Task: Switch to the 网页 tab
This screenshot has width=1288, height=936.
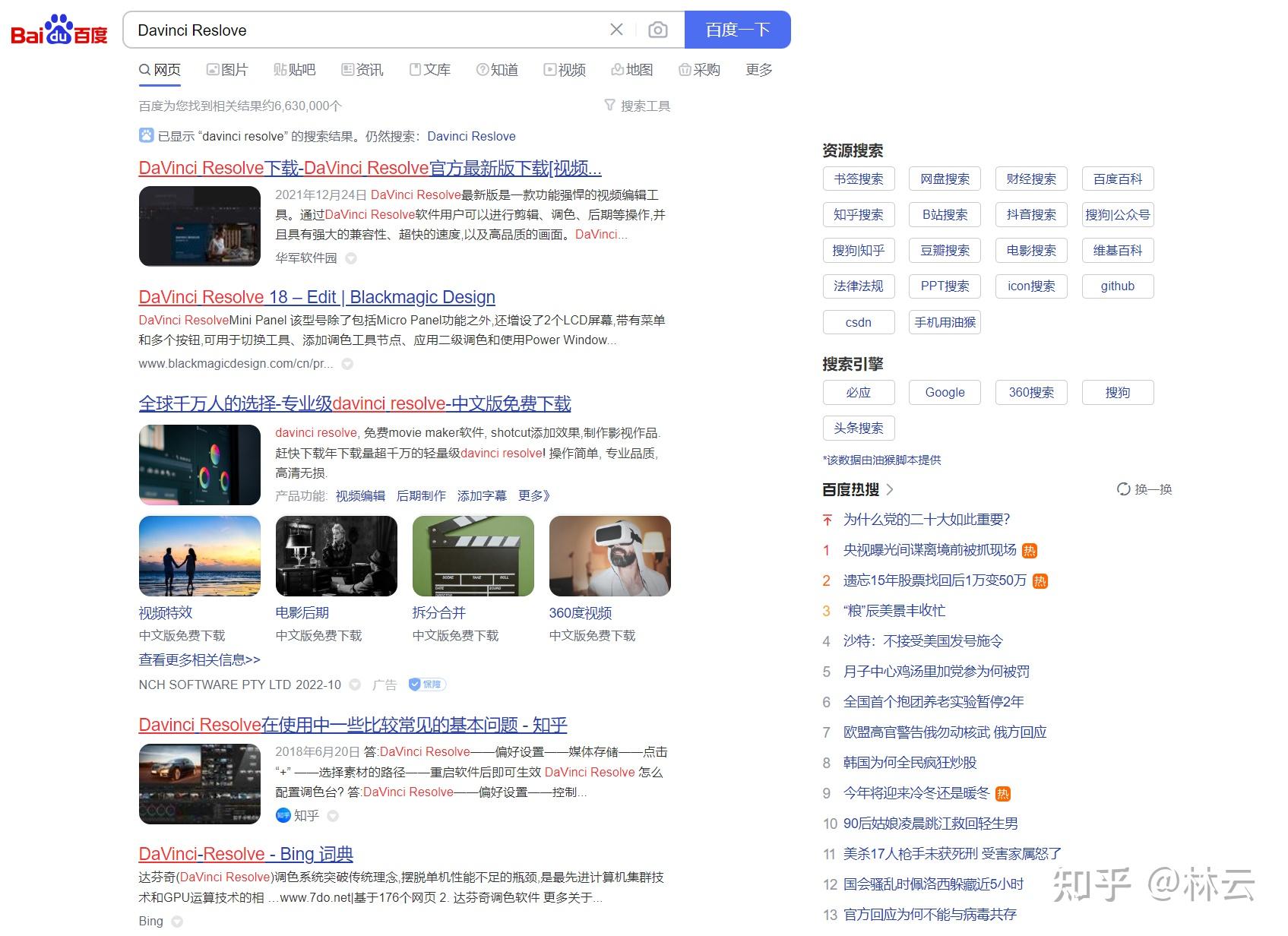Action: coord(160,70)
